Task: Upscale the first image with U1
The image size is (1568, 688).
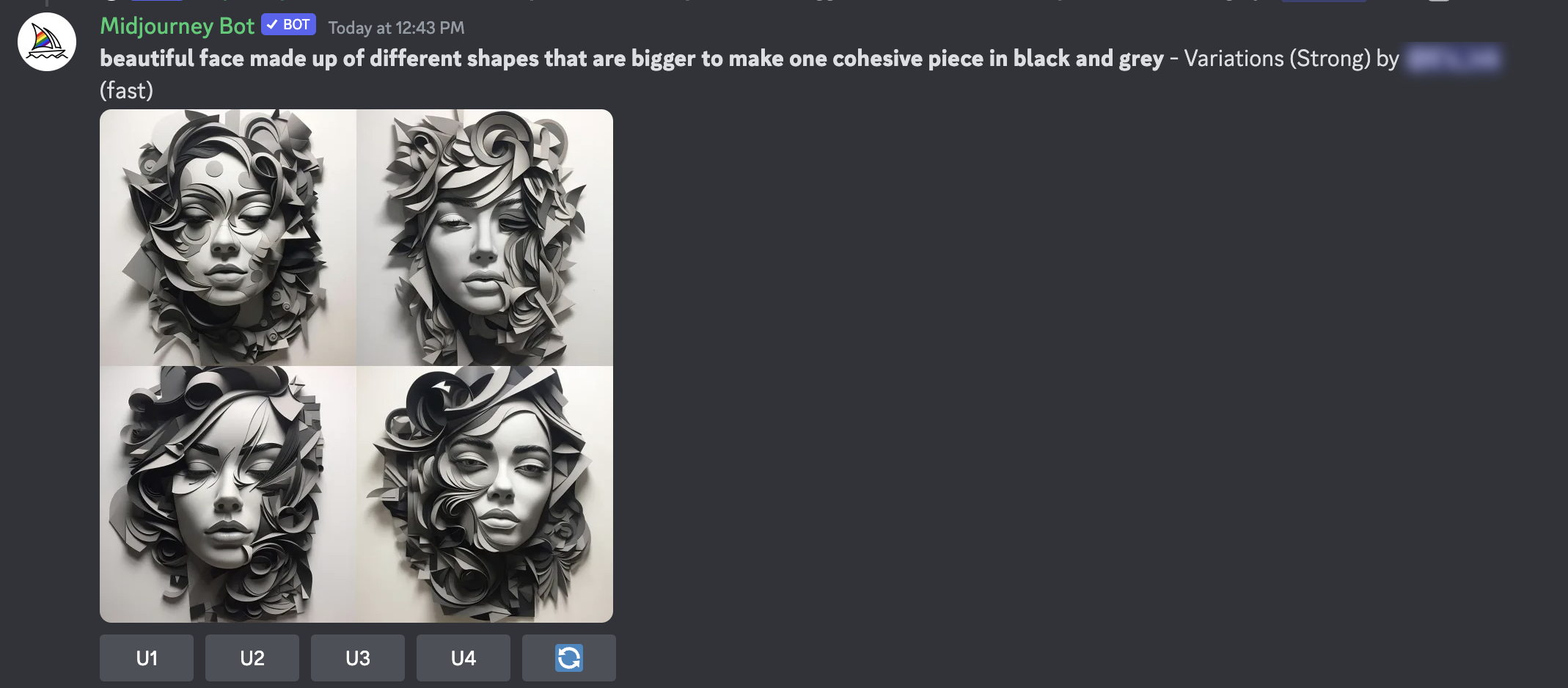Action: coord(147,658)
